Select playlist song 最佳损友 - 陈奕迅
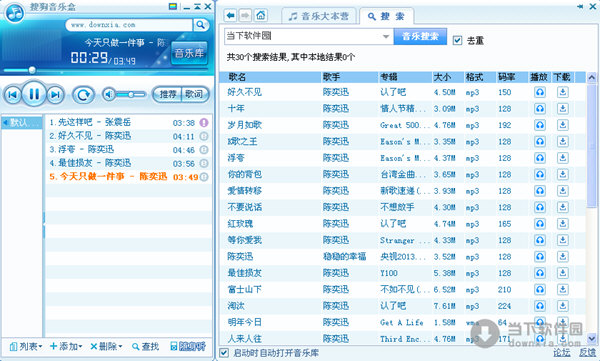Screen dimensions: 600x361 [x=128, y=163]
